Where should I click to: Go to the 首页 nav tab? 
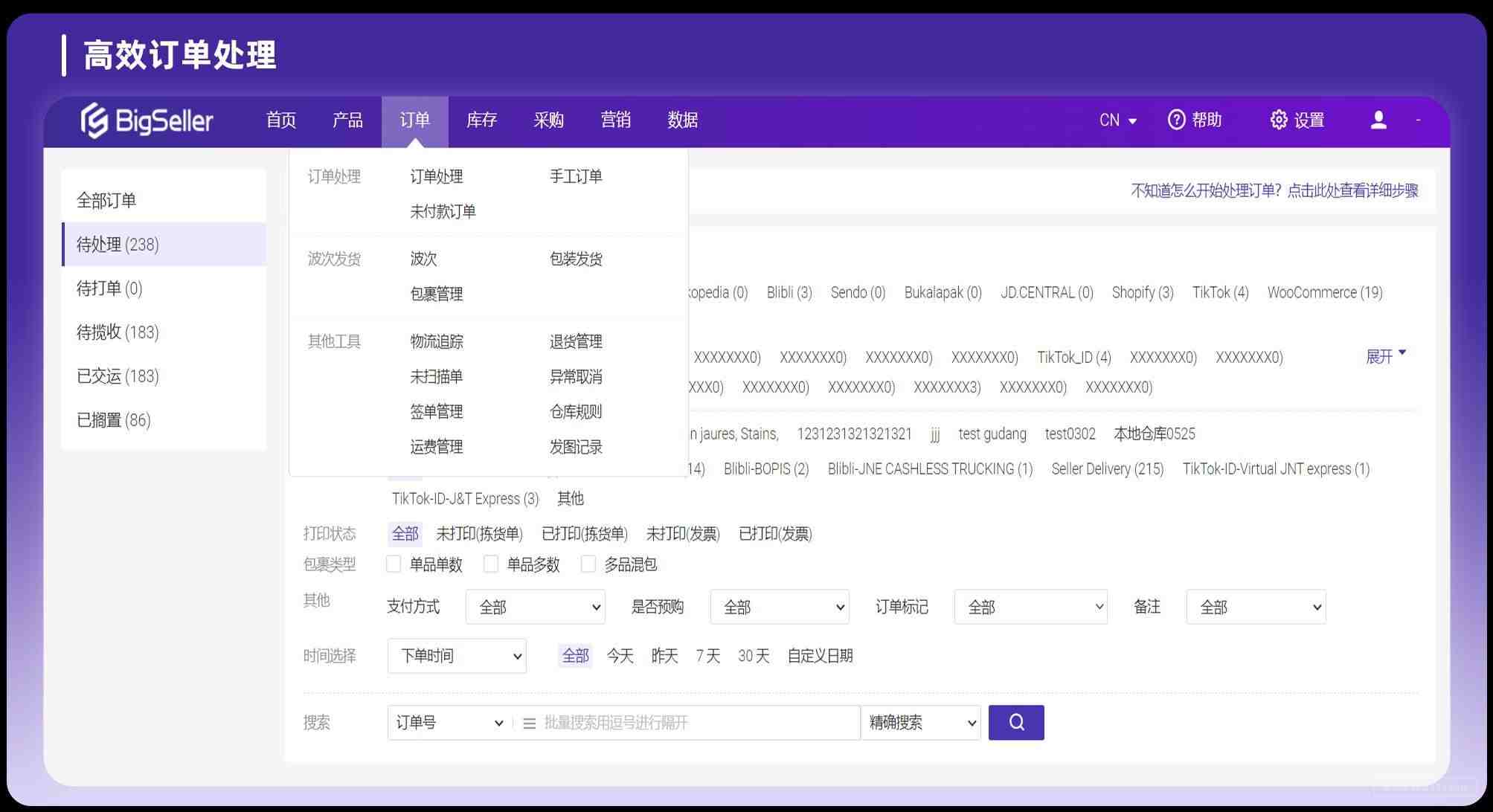[x=281, y=120]
